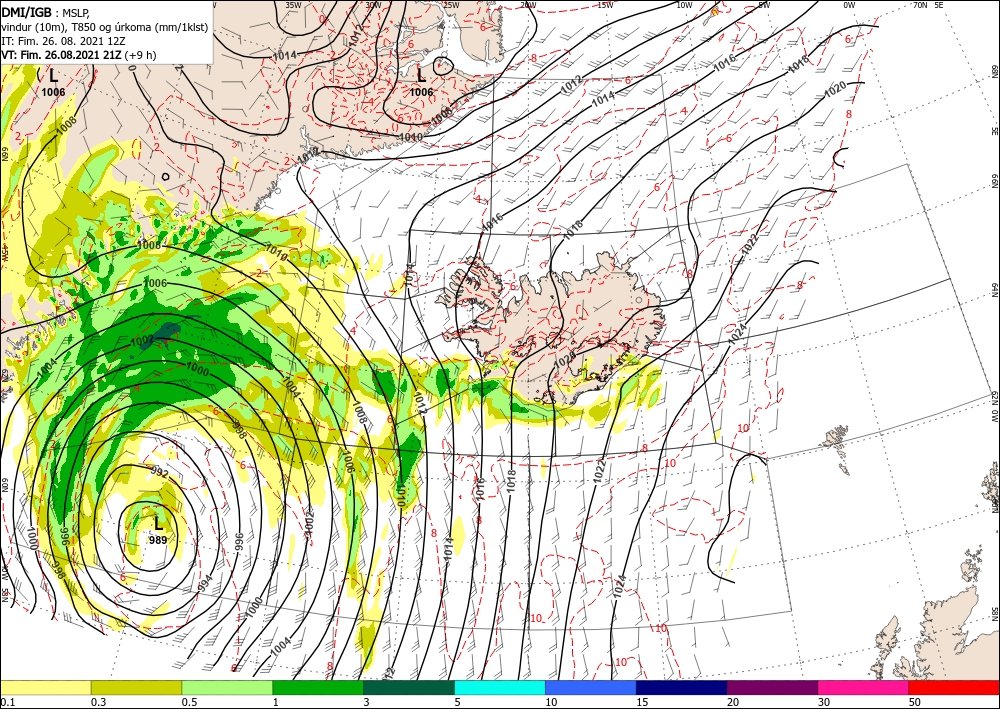Click the '50' legend value label

pyautogui.click(x=915, y=702)
